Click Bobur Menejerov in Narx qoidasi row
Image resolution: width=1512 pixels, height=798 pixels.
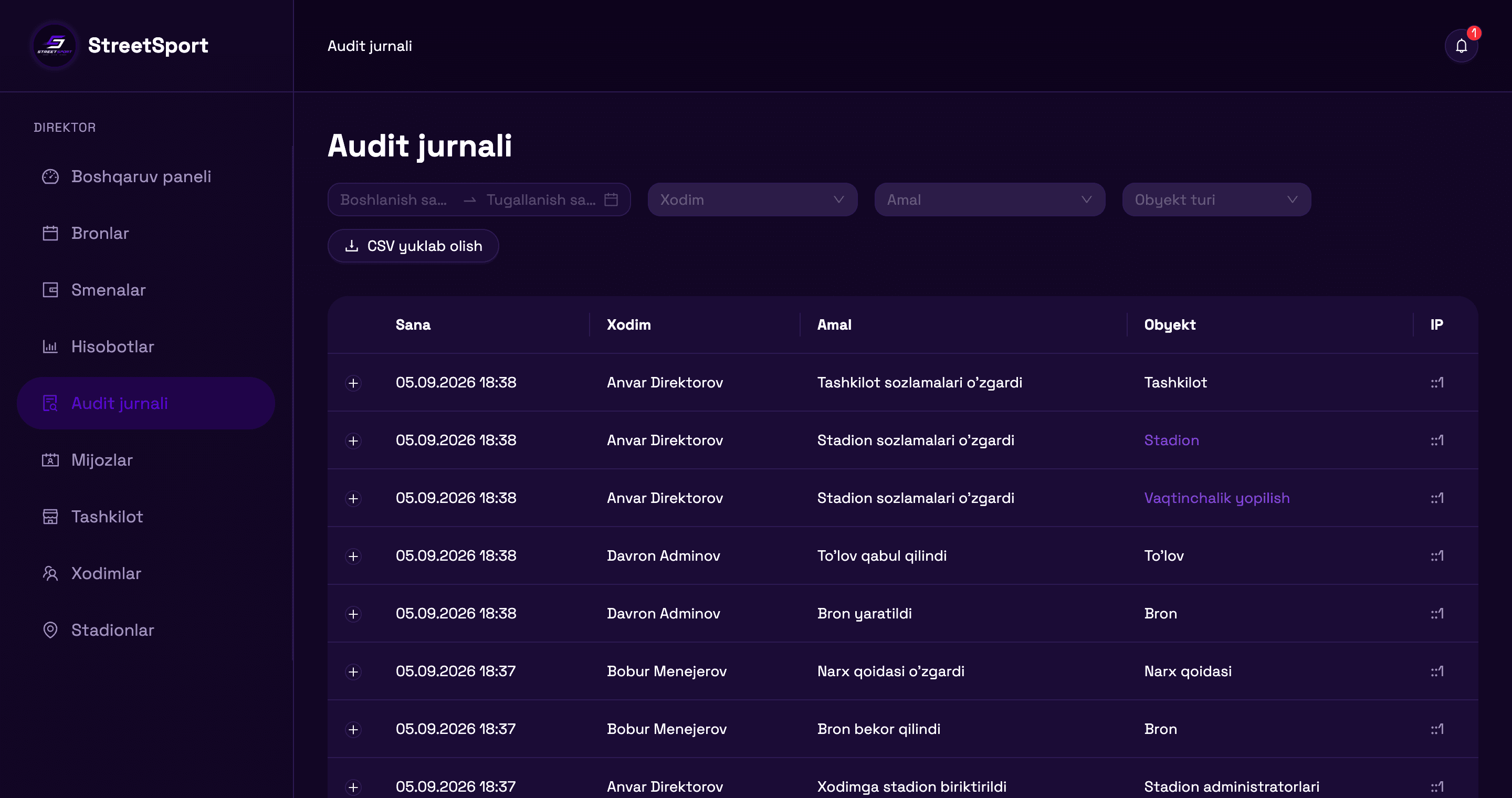667,671
